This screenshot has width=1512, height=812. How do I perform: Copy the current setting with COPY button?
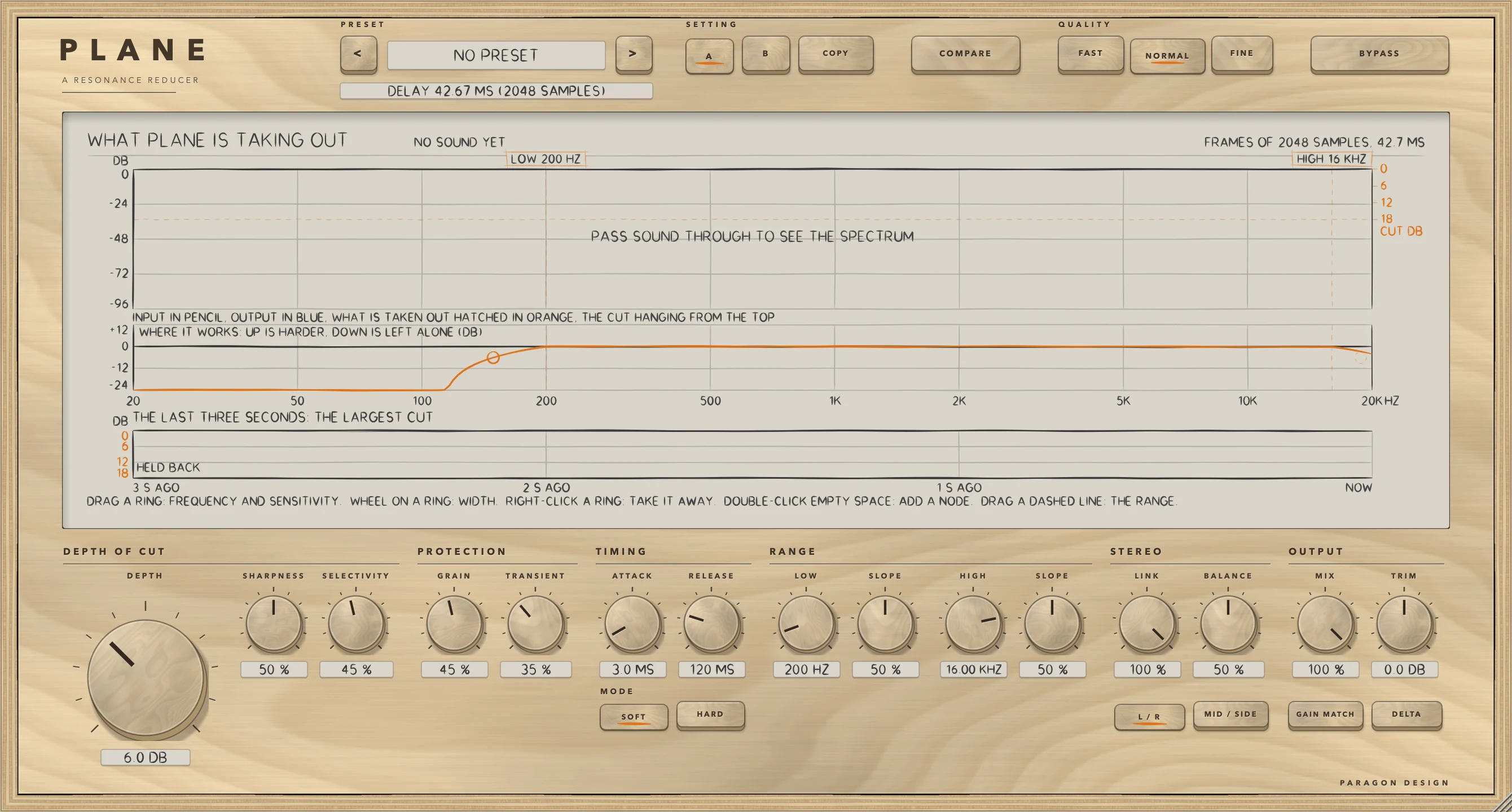[x=835, y=54]
